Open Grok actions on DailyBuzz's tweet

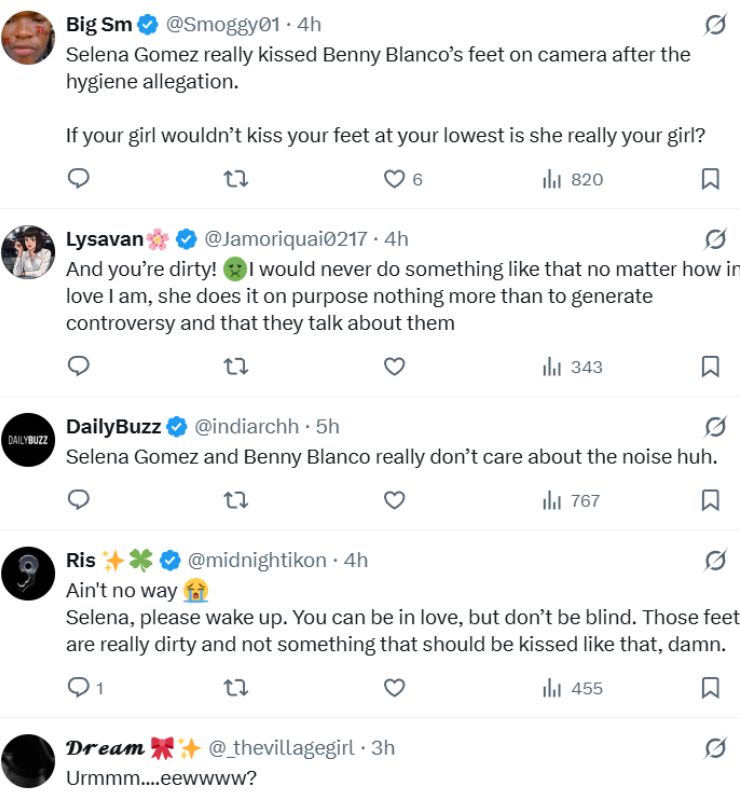pos(713,425)
